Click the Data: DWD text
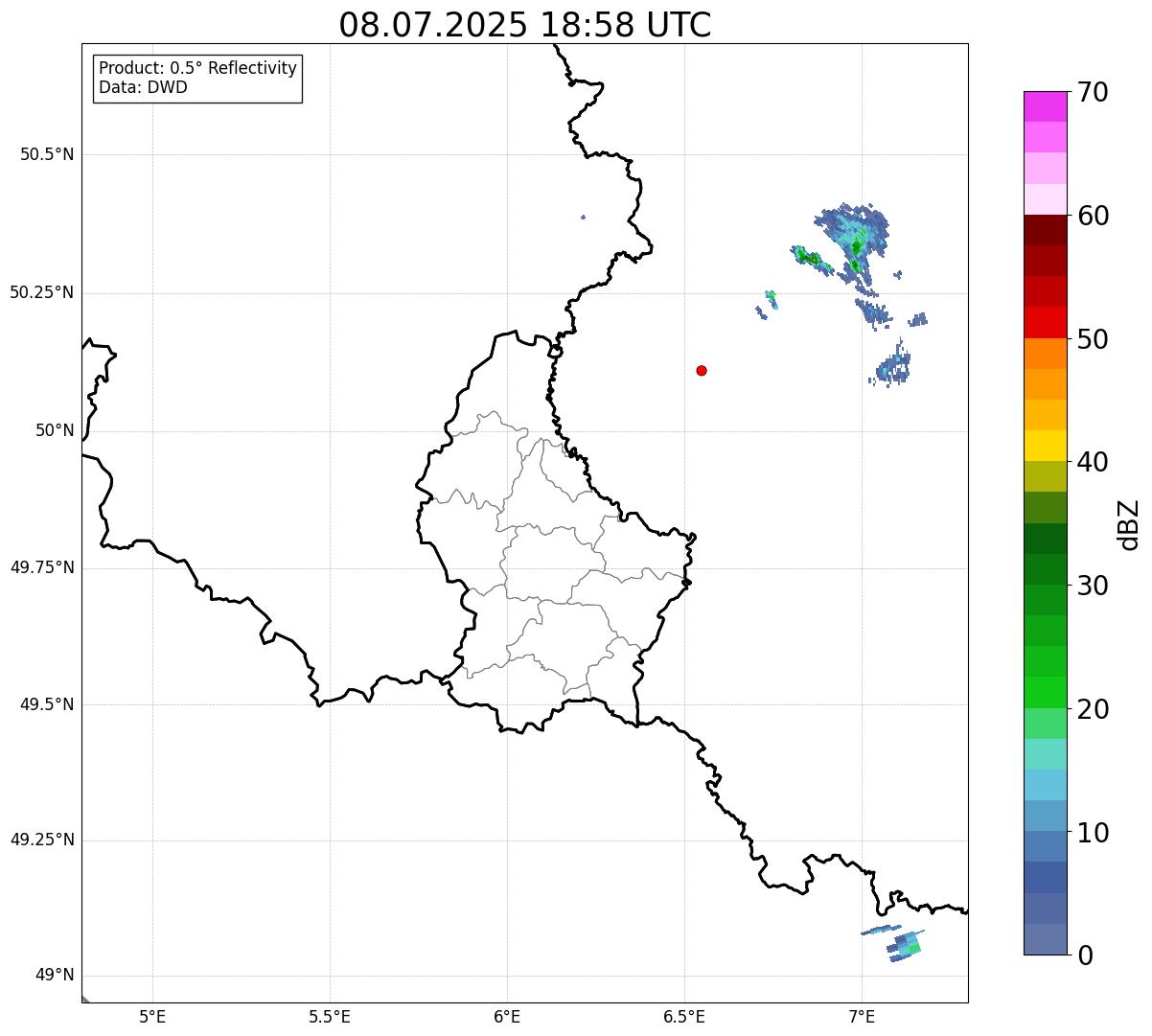1152x1036 pixels. click(143, 88)
